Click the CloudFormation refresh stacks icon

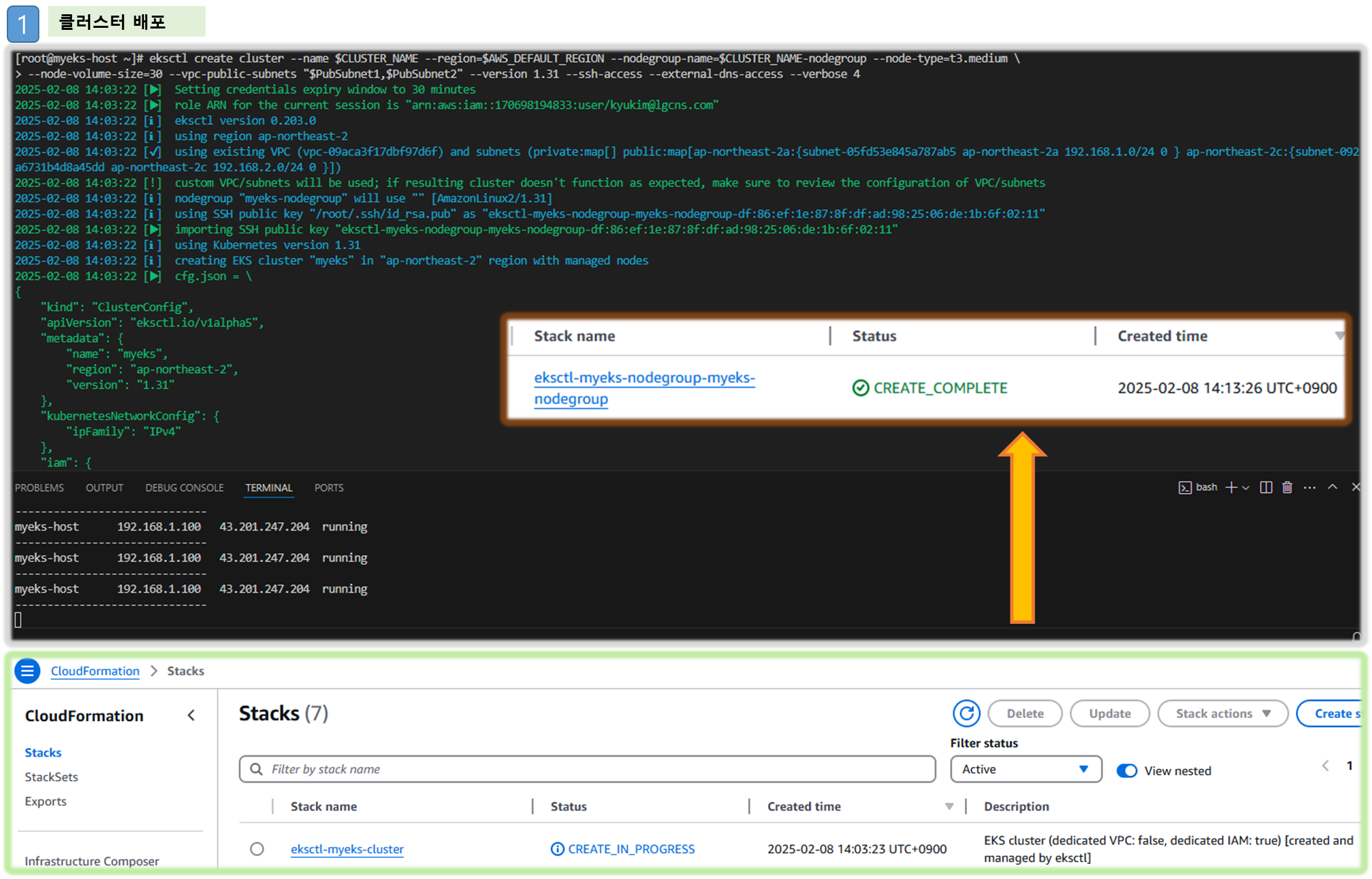[x=966, y=713]
